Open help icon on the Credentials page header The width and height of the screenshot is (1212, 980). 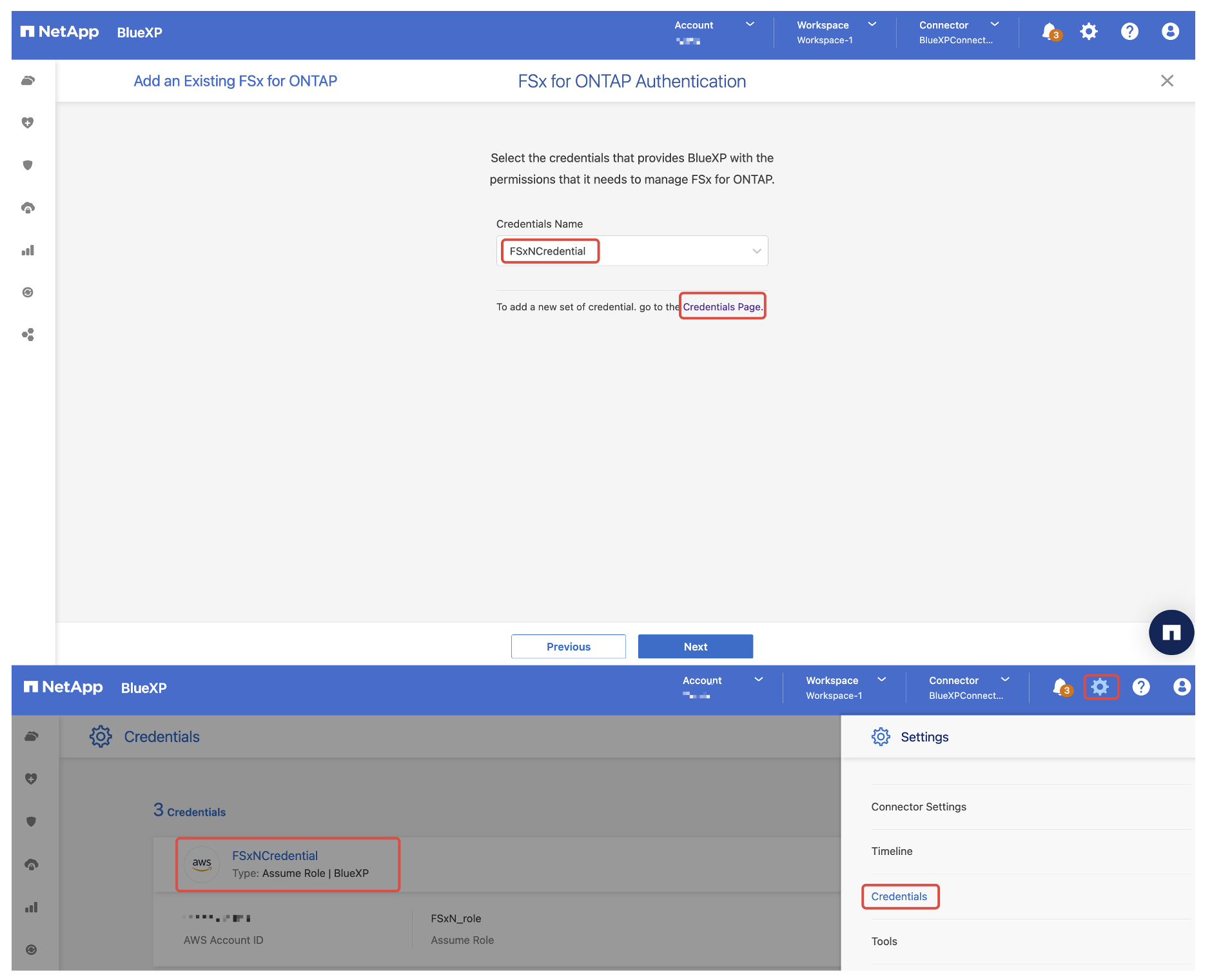(x=1141, y=687)
